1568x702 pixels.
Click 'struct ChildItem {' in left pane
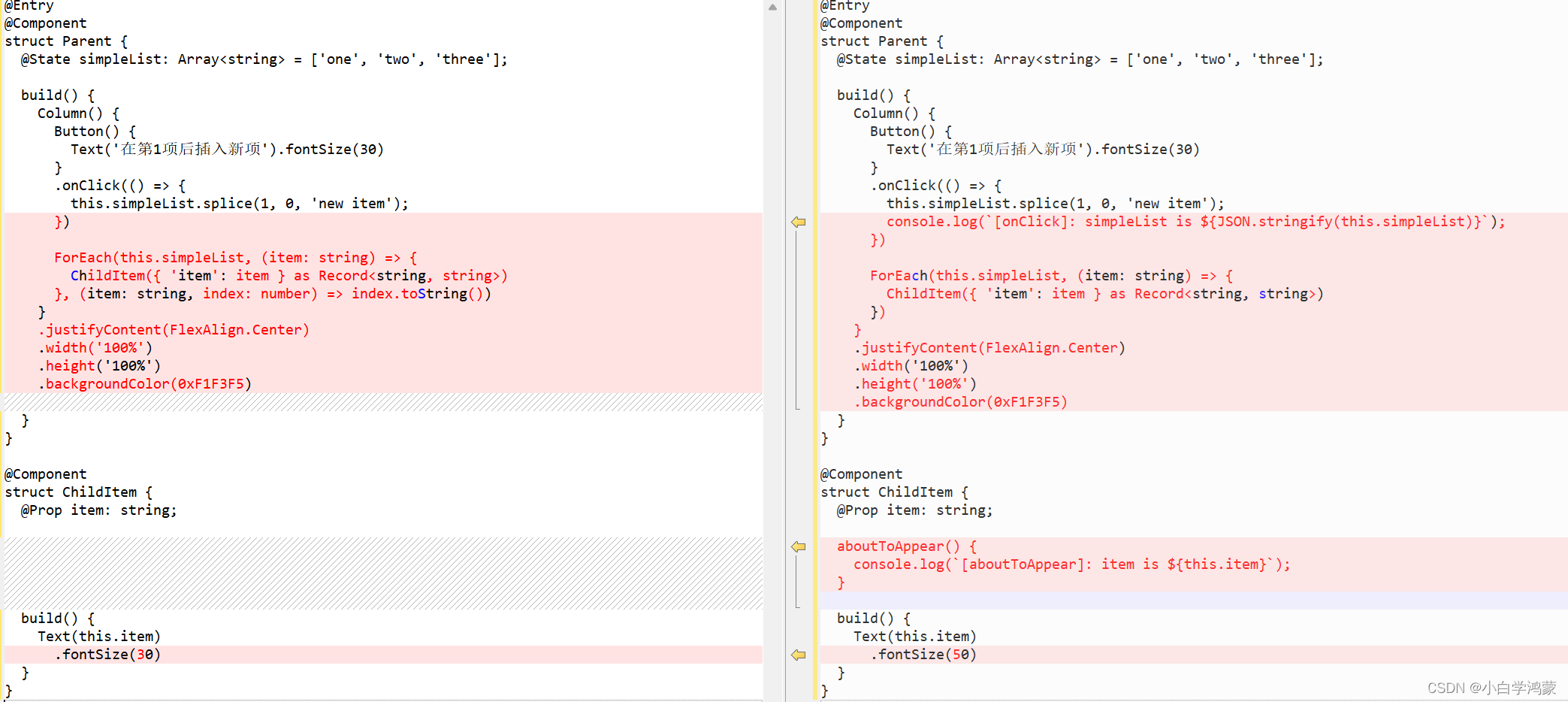coord(79,492)
